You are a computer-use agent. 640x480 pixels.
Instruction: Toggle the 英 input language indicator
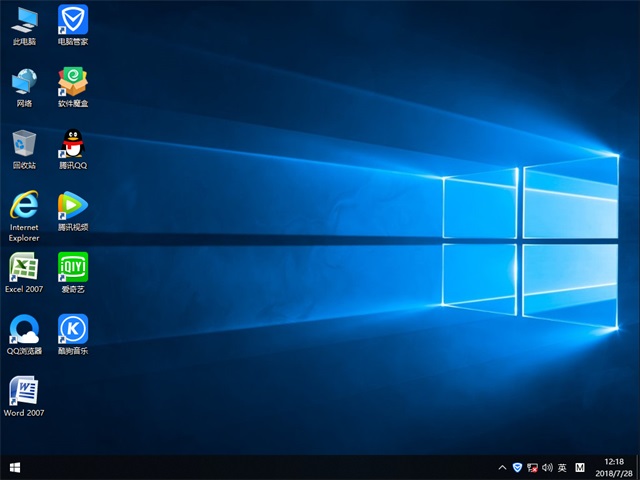tap(562, 467)
